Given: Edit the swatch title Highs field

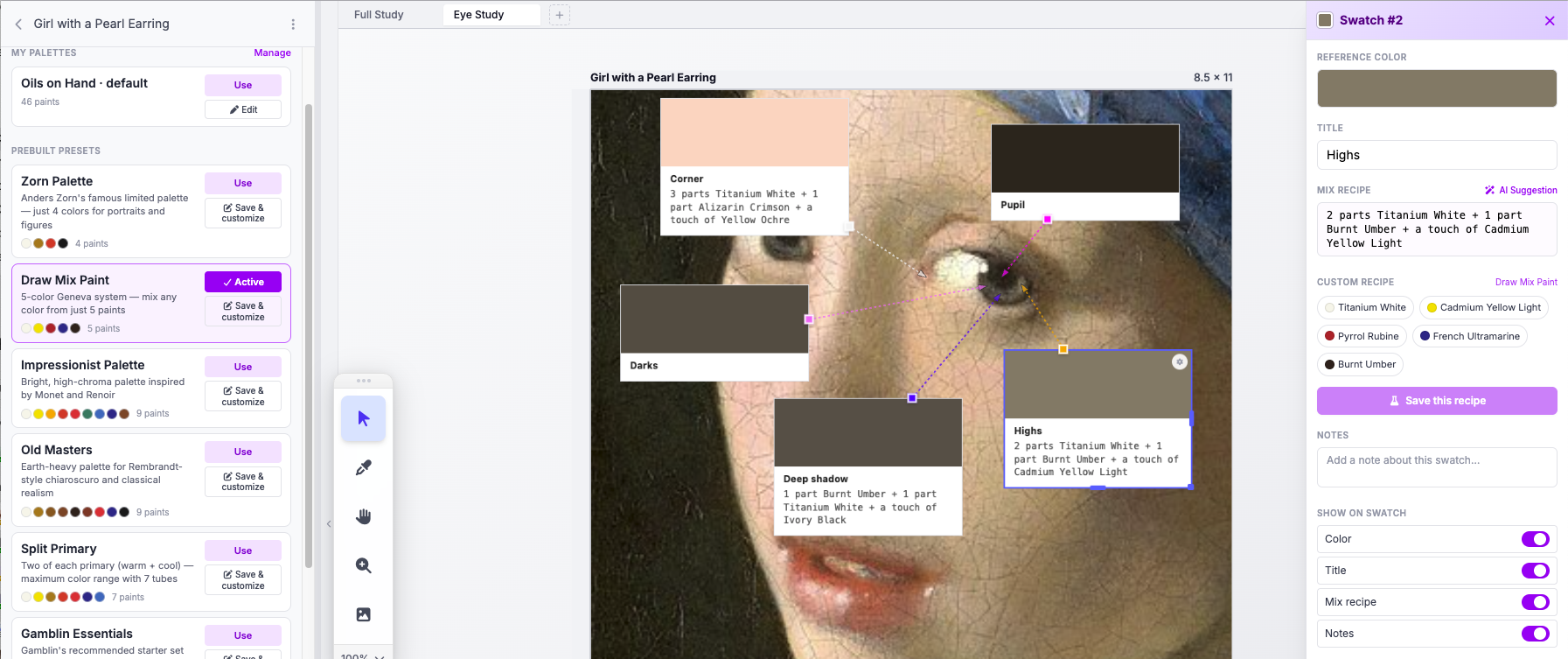Looking at the screenshot, I should 1437,155.
